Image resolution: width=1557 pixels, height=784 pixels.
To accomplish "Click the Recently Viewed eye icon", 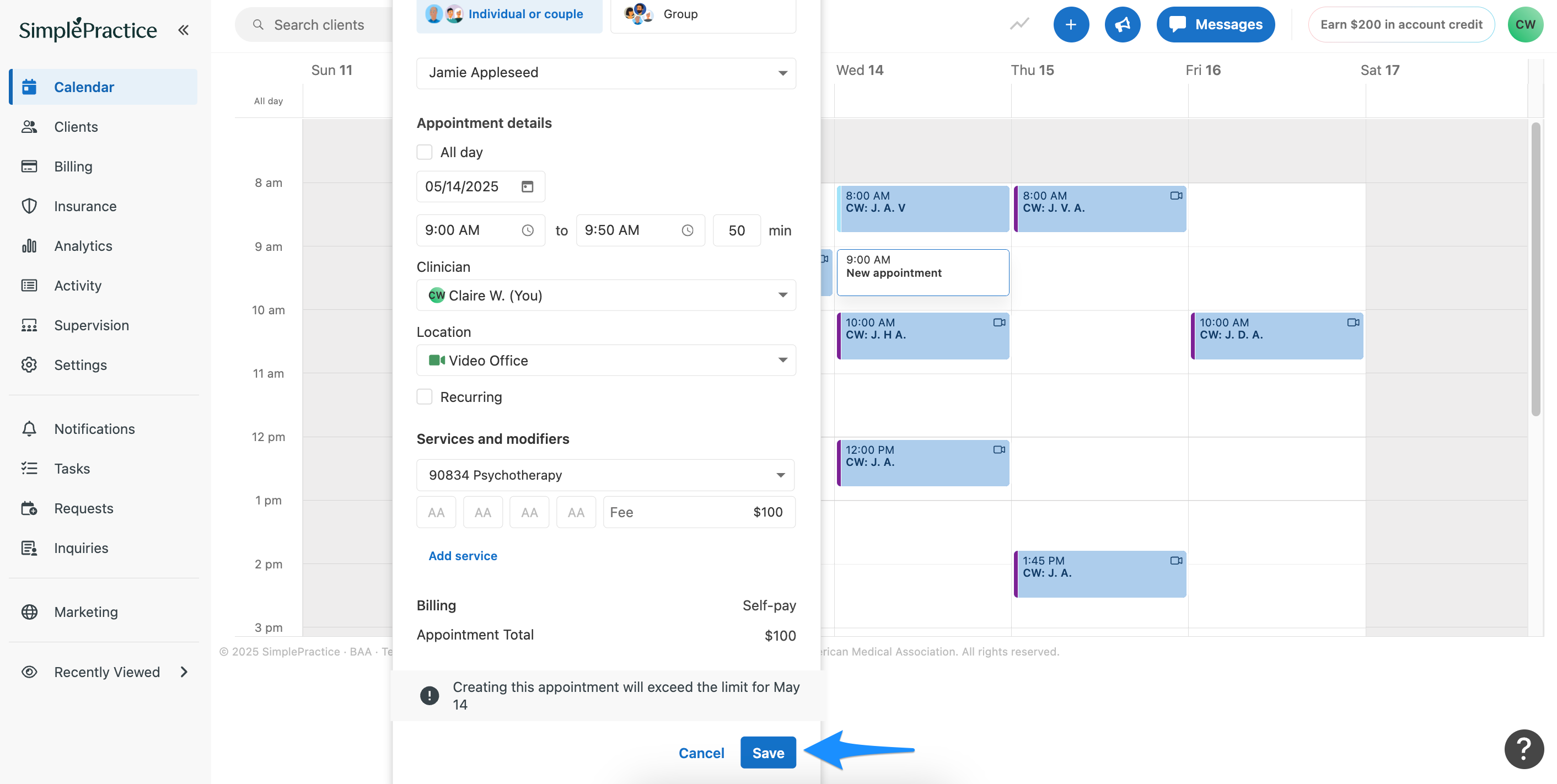I will click(x=29, y=672).
